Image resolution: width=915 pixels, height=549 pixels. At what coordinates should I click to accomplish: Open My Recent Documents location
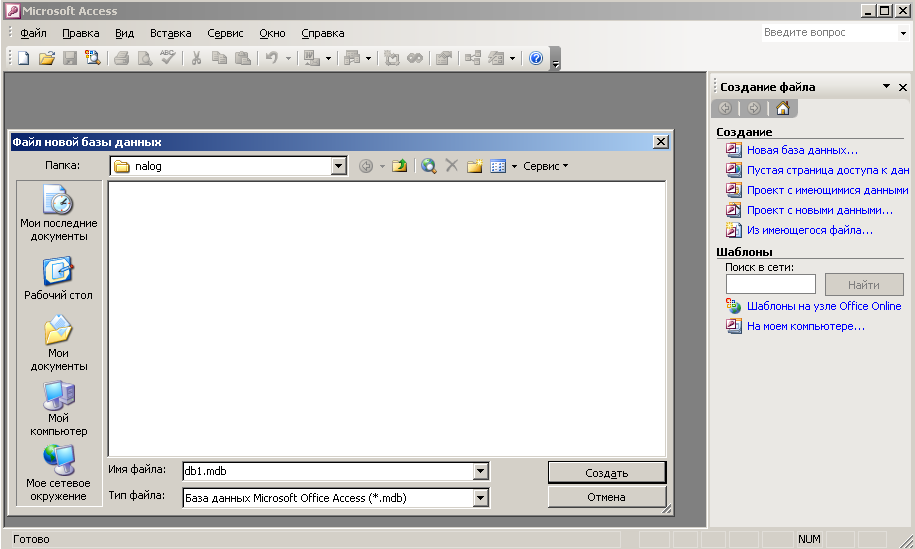click(x=58, y=213)
